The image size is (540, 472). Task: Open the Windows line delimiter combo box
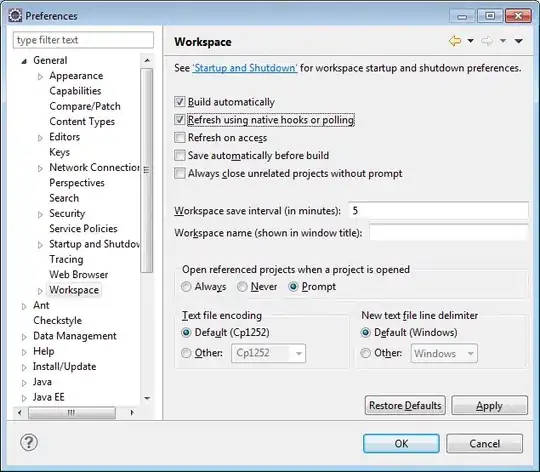click(x=444, y=353)
